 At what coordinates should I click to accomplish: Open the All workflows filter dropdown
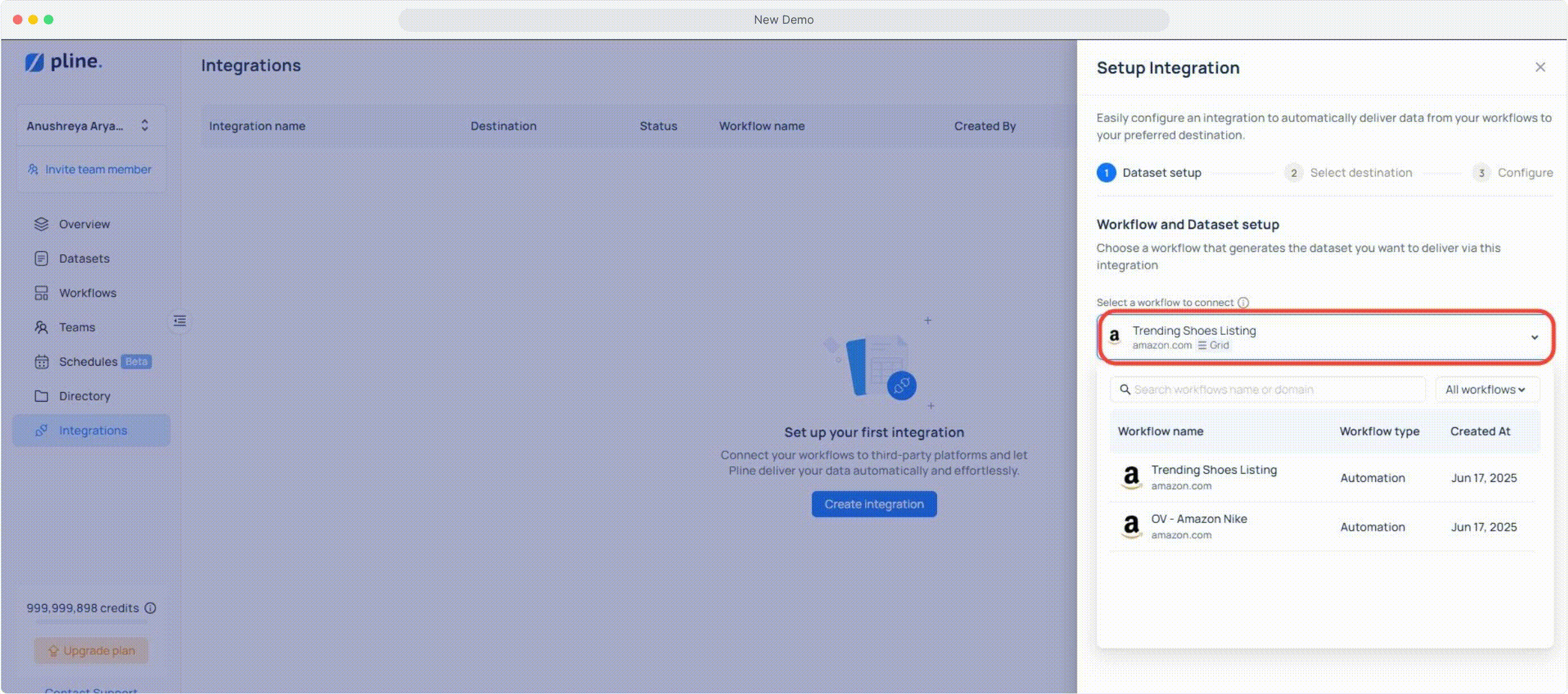click(x=1486, y=389)
